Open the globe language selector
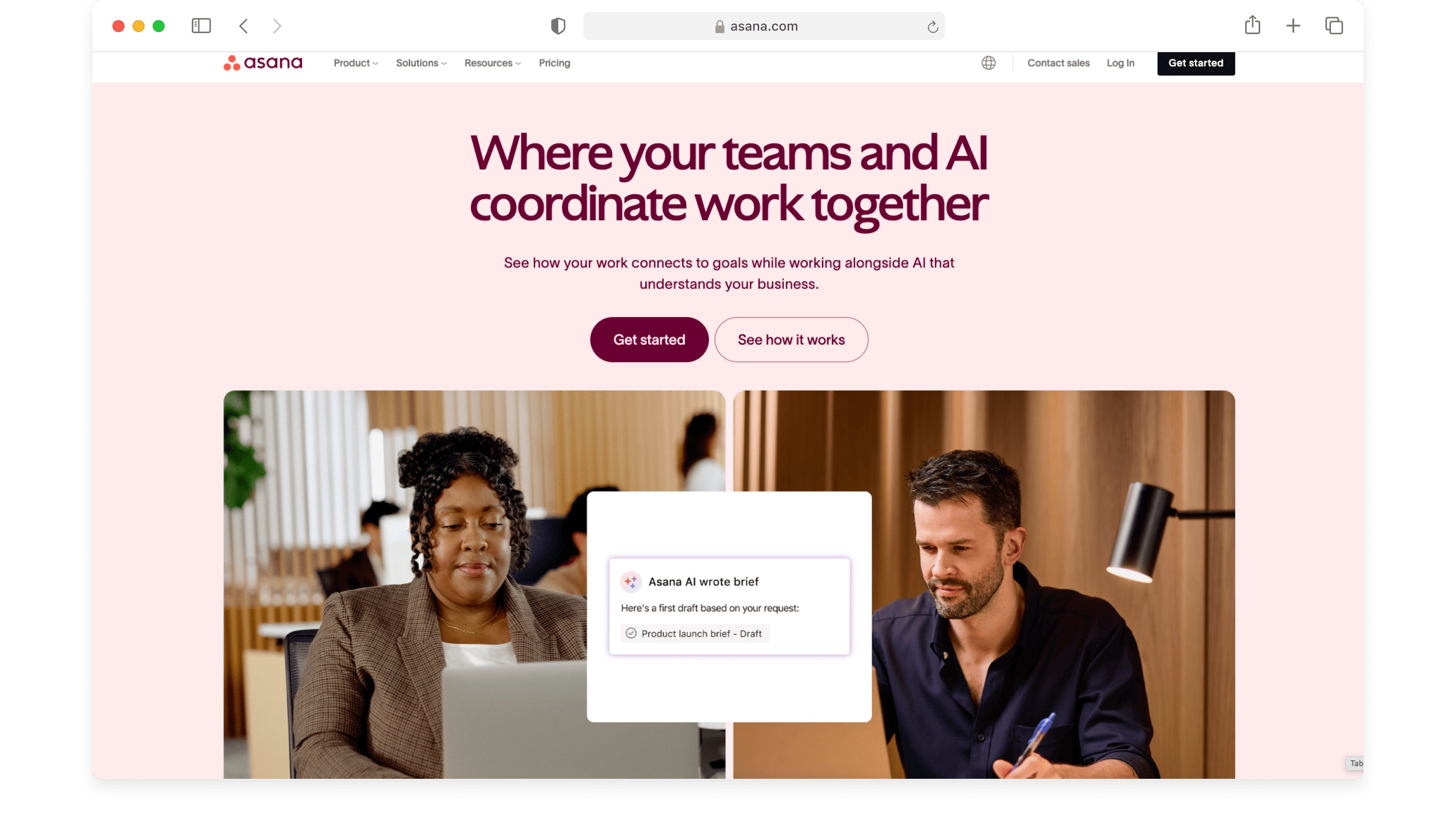 pyautogui.click(x=988, y=63)
